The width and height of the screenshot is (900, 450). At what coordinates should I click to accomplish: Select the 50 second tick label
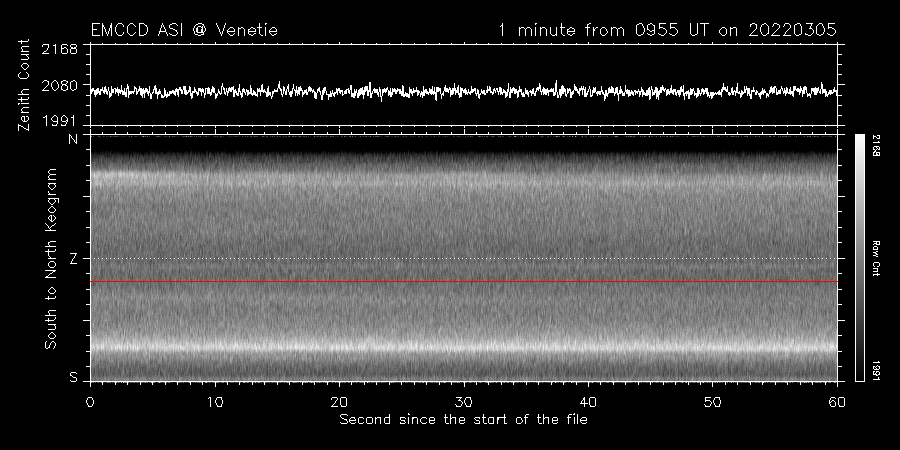pos(712,401)
